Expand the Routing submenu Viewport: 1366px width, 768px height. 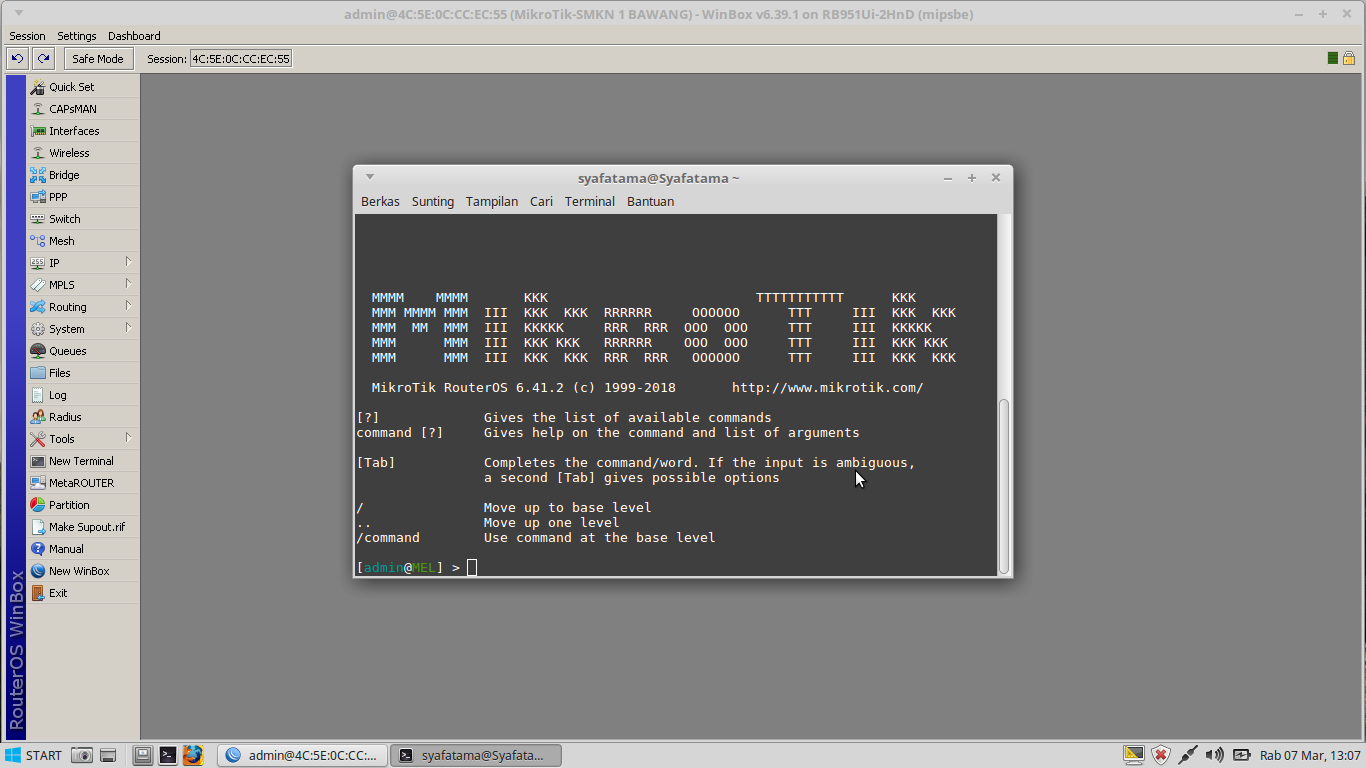tap(83, 307)
